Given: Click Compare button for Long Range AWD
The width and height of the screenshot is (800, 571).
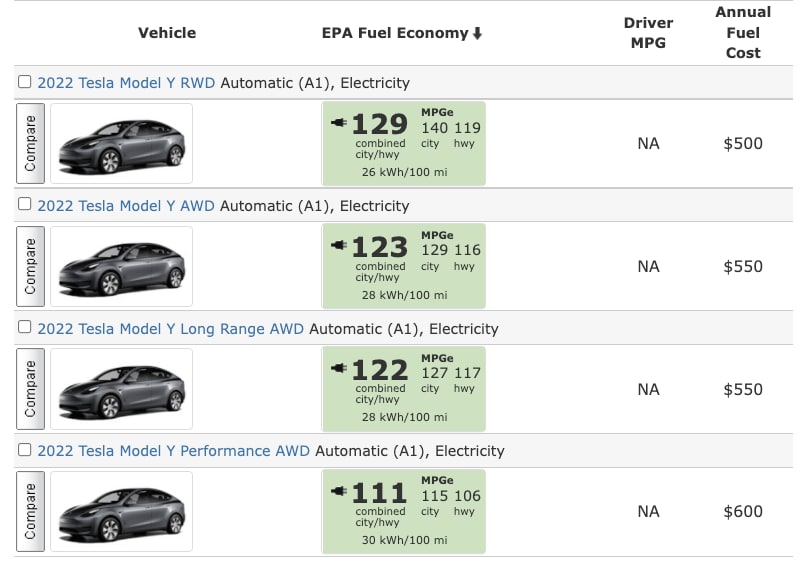Looking at the screenshot, I should tap(31, 389).
